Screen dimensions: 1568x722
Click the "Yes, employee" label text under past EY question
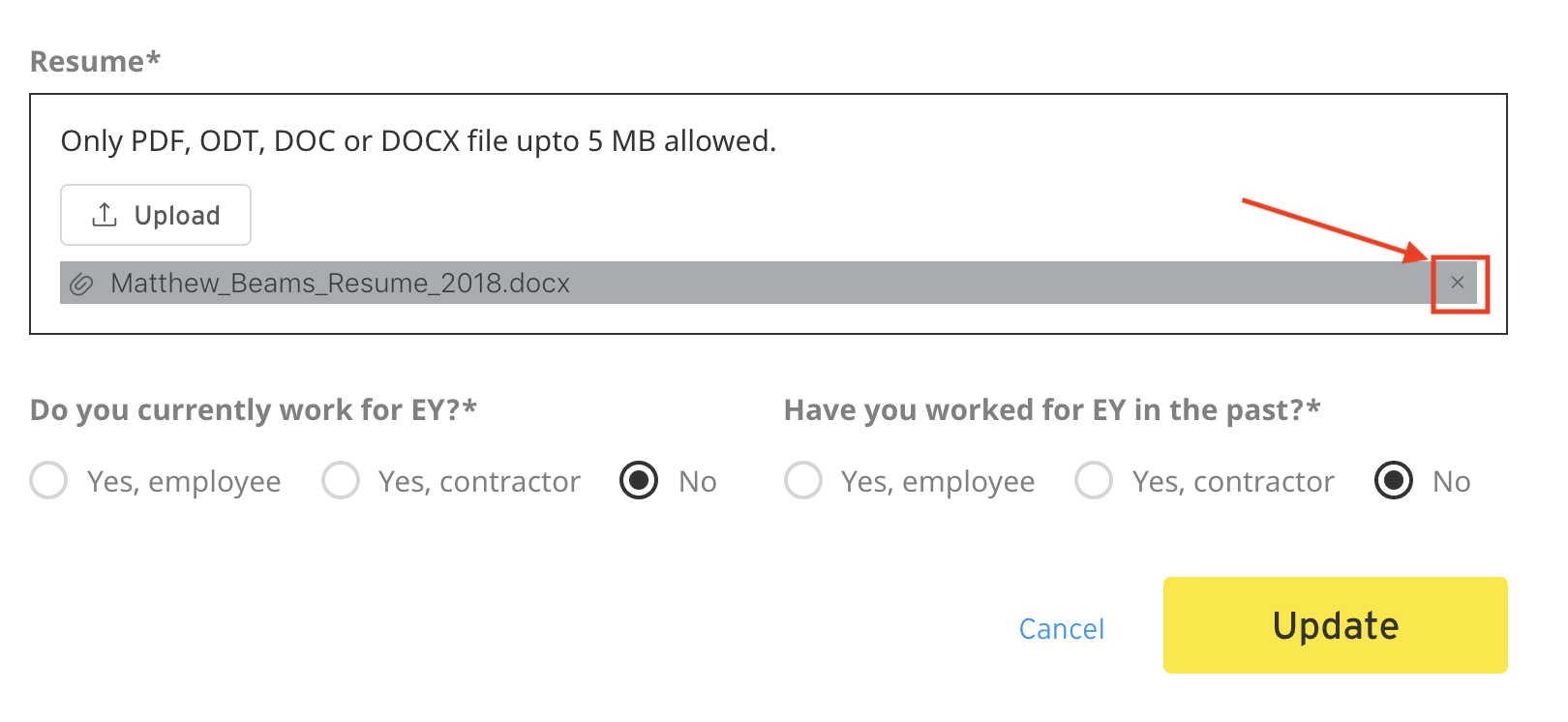pos(938,482)
